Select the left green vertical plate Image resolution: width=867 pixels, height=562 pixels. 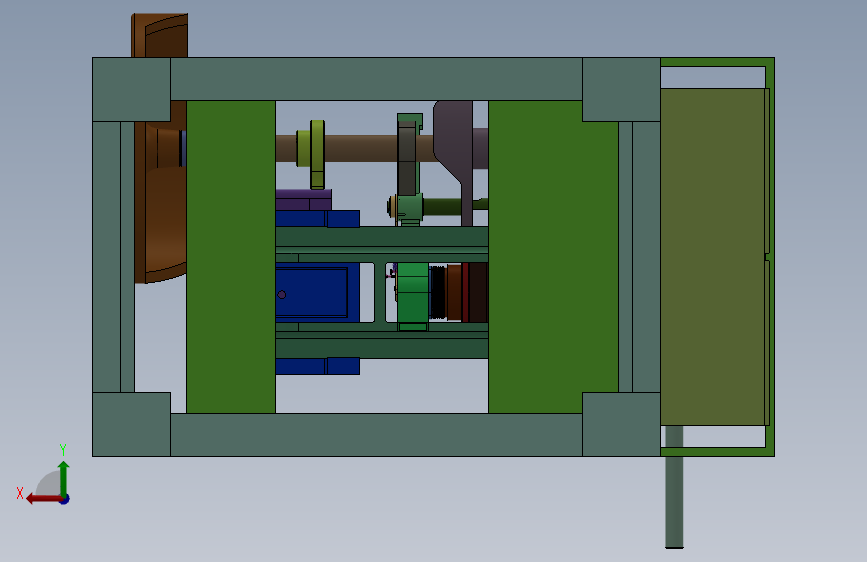click(x=231, y=257)
